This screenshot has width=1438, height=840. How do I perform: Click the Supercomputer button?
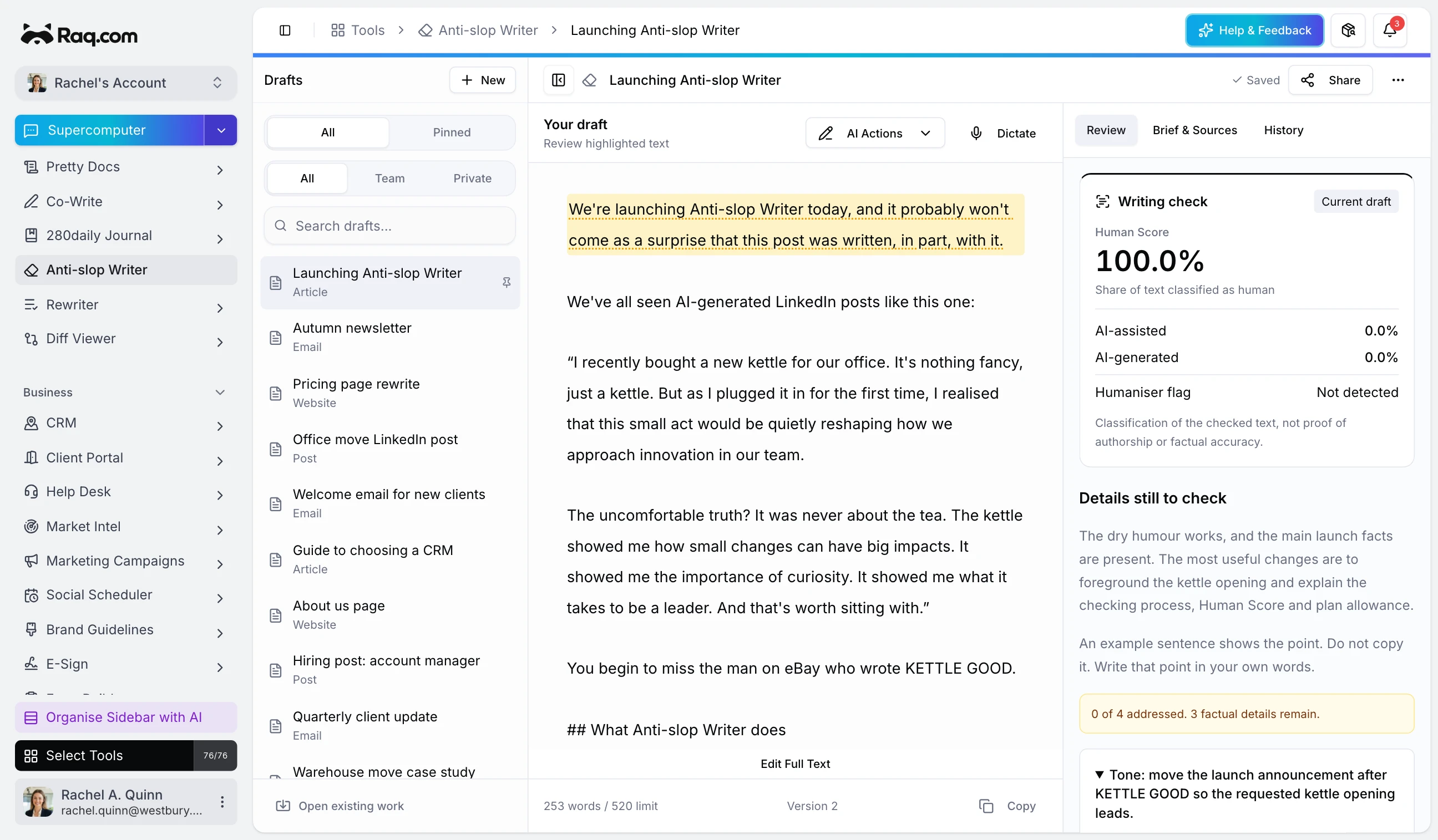(109, 130)
